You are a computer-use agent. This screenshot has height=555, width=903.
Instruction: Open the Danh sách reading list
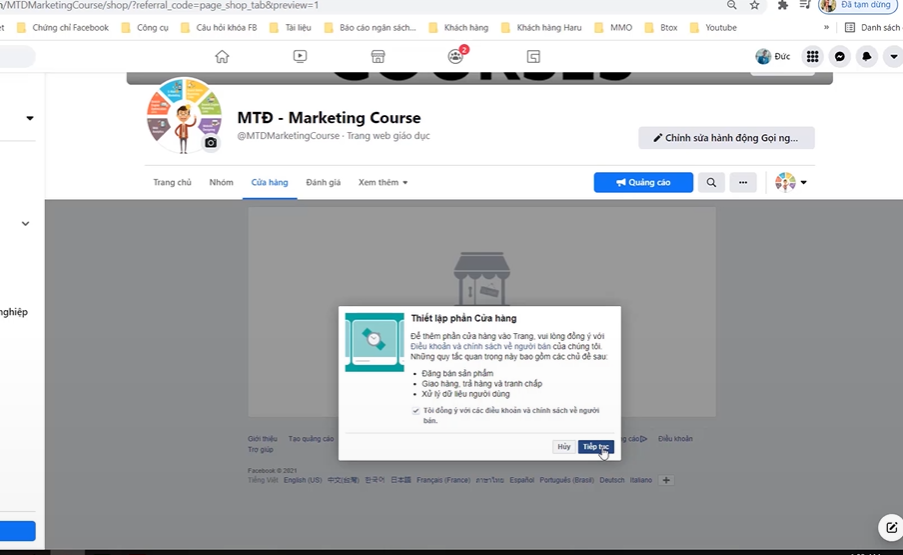pyautogui.click(x=872, y=28)
